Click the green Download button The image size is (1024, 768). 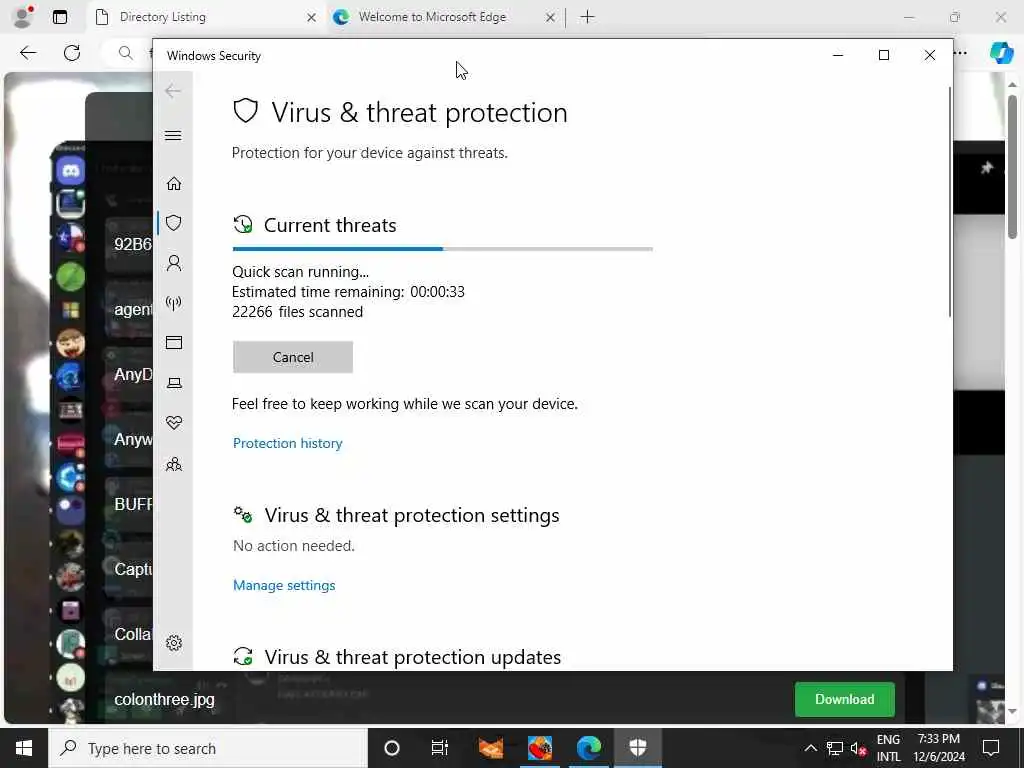tap(844, 699)
